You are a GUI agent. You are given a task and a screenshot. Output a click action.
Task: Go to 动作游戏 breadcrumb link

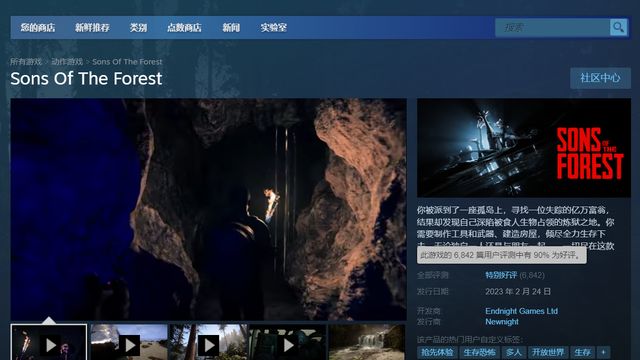click(x=67, y=62)
